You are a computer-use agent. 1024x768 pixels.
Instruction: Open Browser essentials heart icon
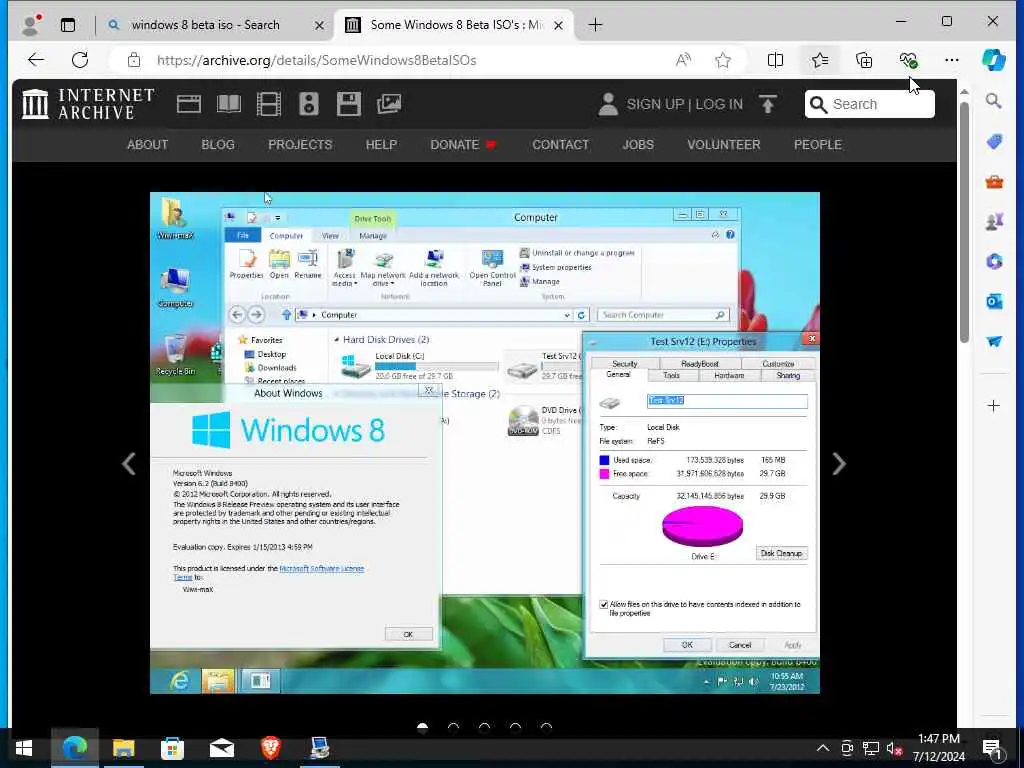(x=908, y=60)
